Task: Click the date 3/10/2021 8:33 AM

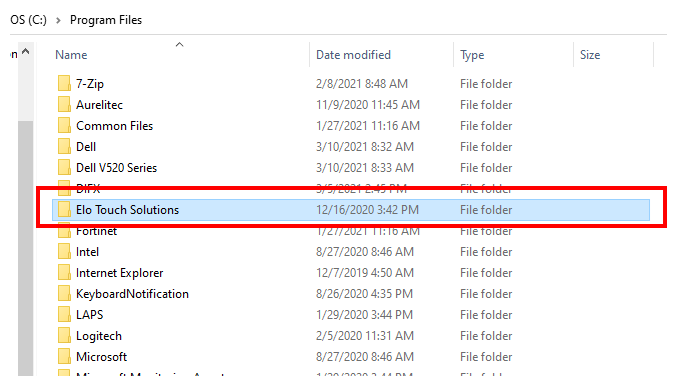Action: point(365,168)
